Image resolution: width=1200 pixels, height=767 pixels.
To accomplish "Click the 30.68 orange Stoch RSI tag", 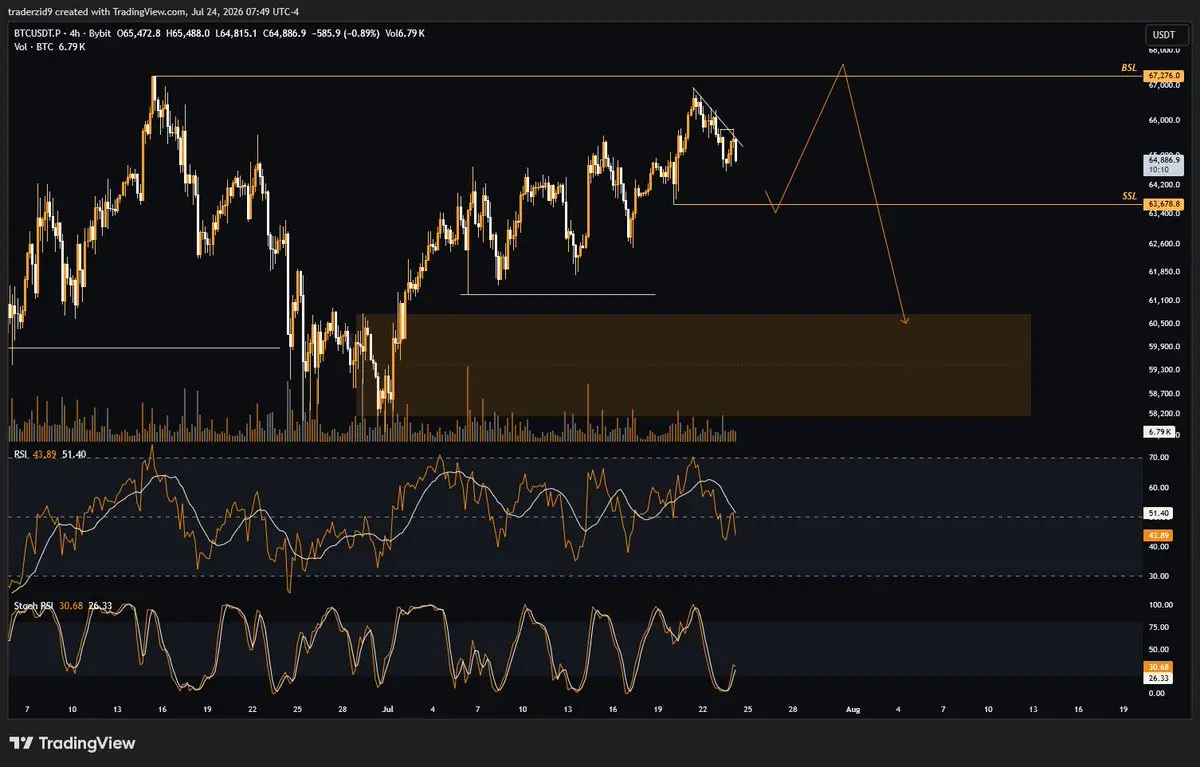I will [1159, 666].
